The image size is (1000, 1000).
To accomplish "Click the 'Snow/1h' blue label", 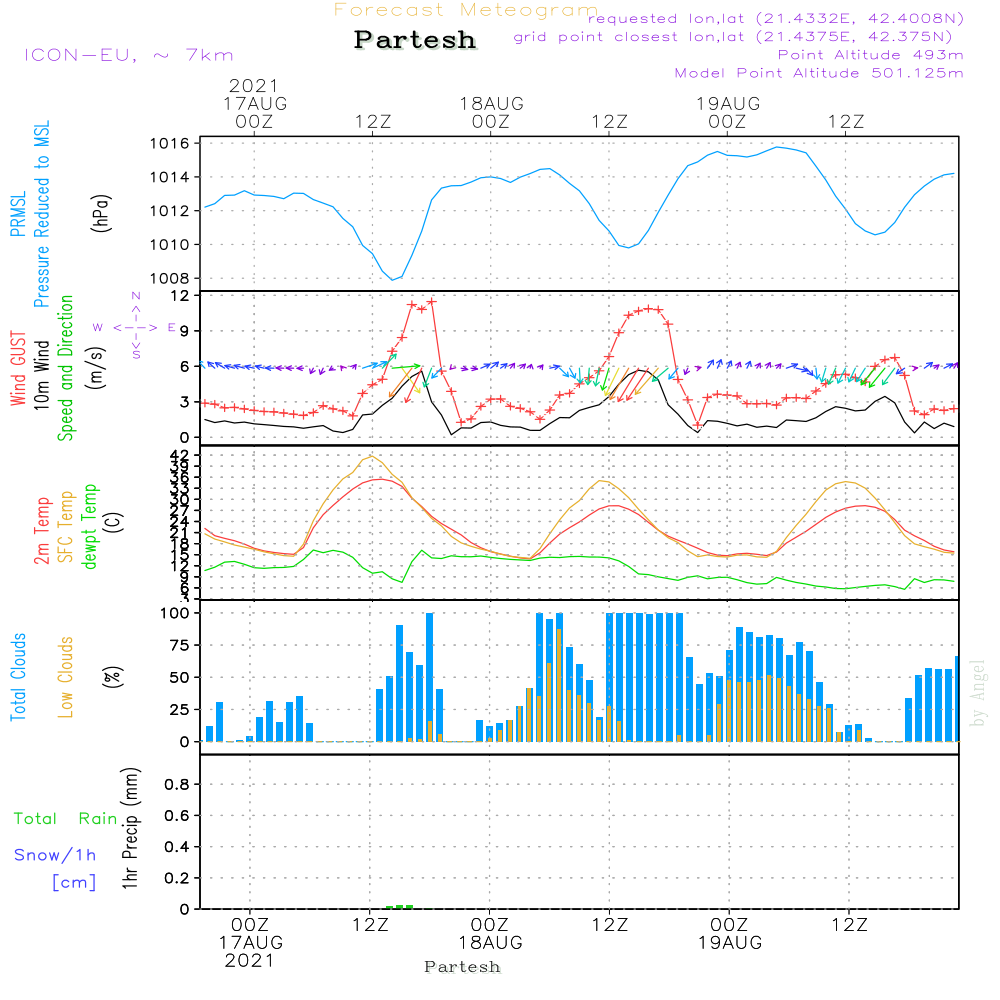I will [x=55, y=855].
